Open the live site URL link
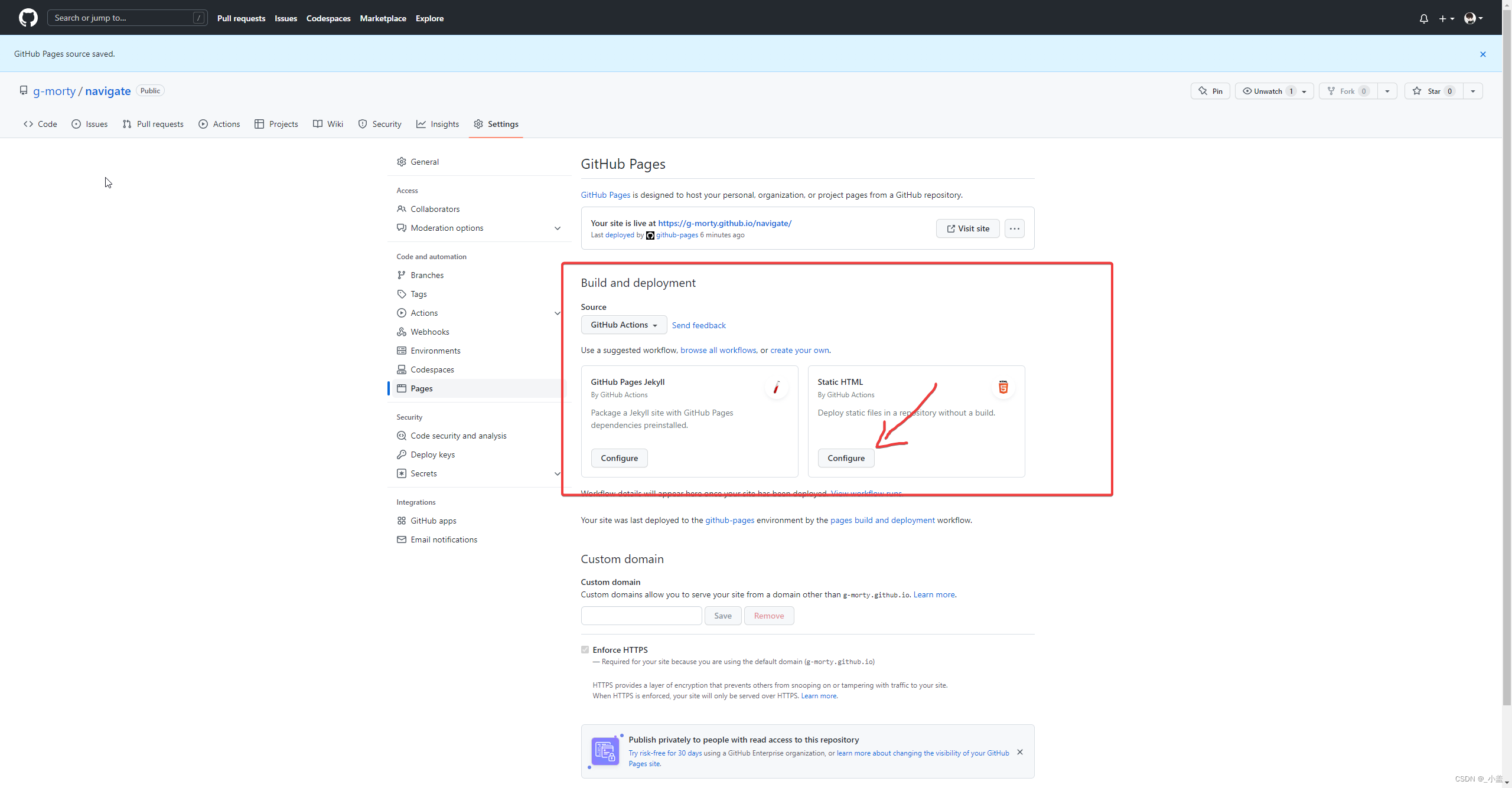Viewport: 1512px width, 788px height. point(725,223)
